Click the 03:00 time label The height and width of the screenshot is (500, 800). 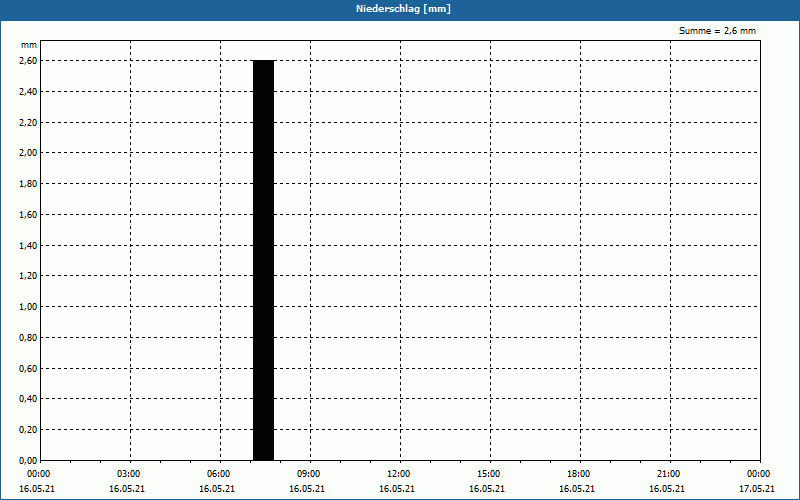(x=129, y=474)
